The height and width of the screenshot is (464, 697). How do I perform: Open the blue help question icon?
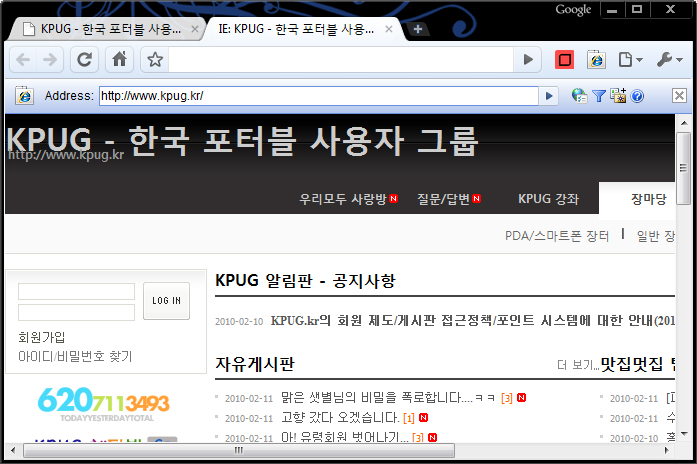click(637, 96)
